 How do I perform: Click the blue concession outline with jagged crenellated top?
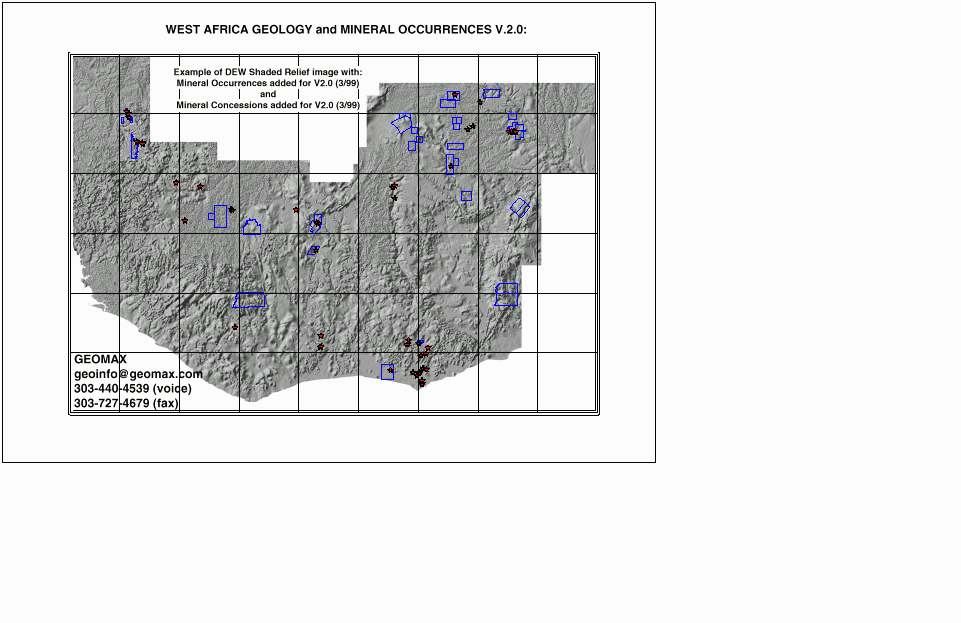tap(252, 227)
